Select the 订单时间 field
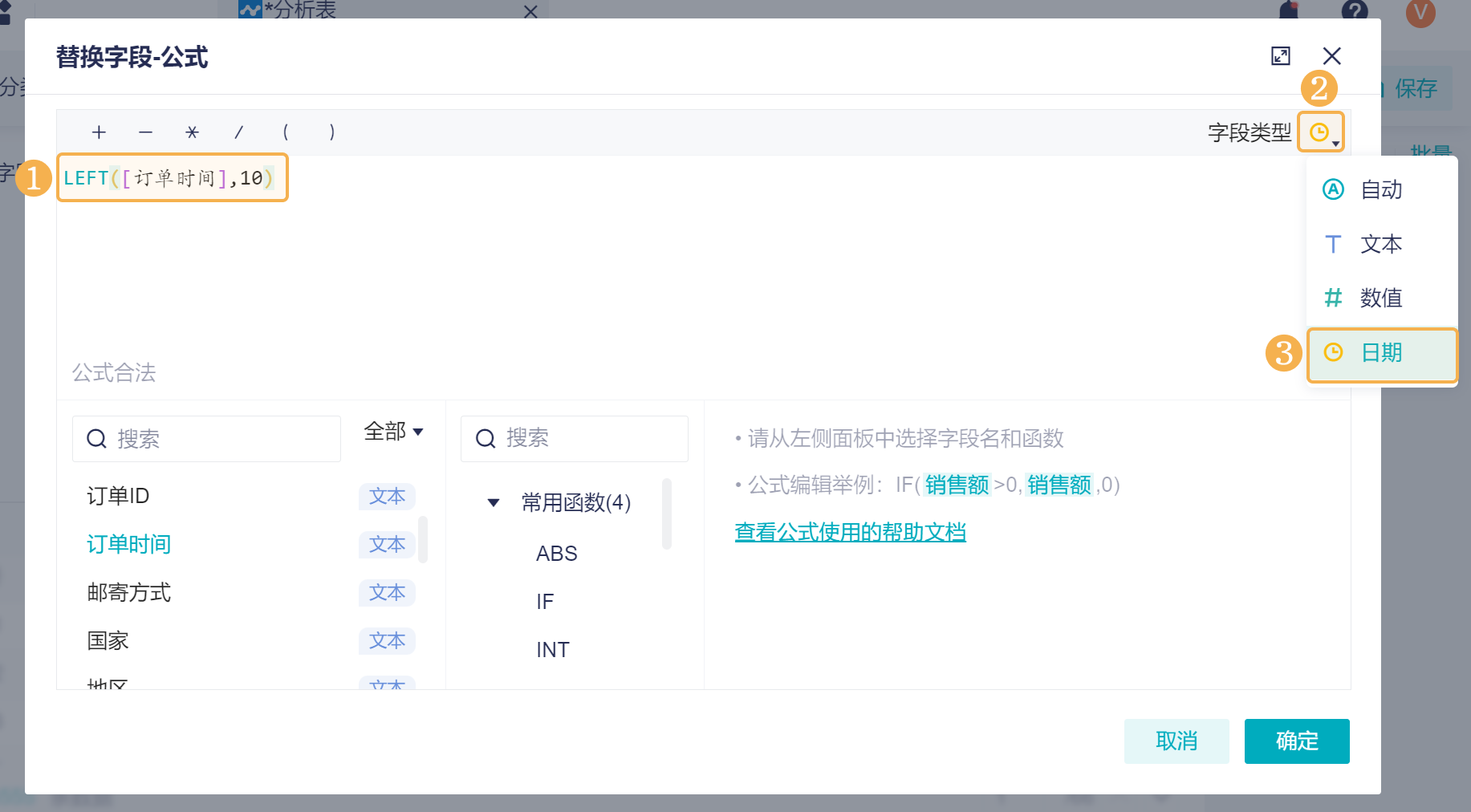The image size is (1471, 812). pos(129,545)
